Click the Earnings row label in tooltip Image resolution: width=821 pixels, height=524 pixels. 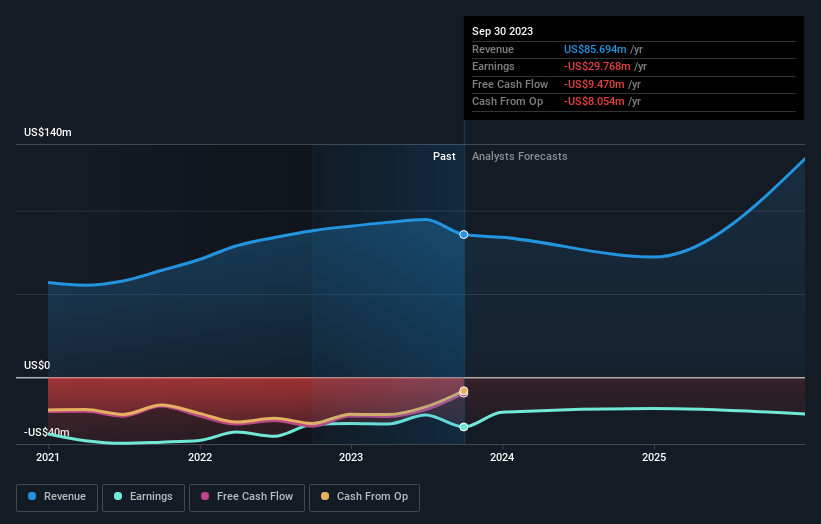point(493,66)
